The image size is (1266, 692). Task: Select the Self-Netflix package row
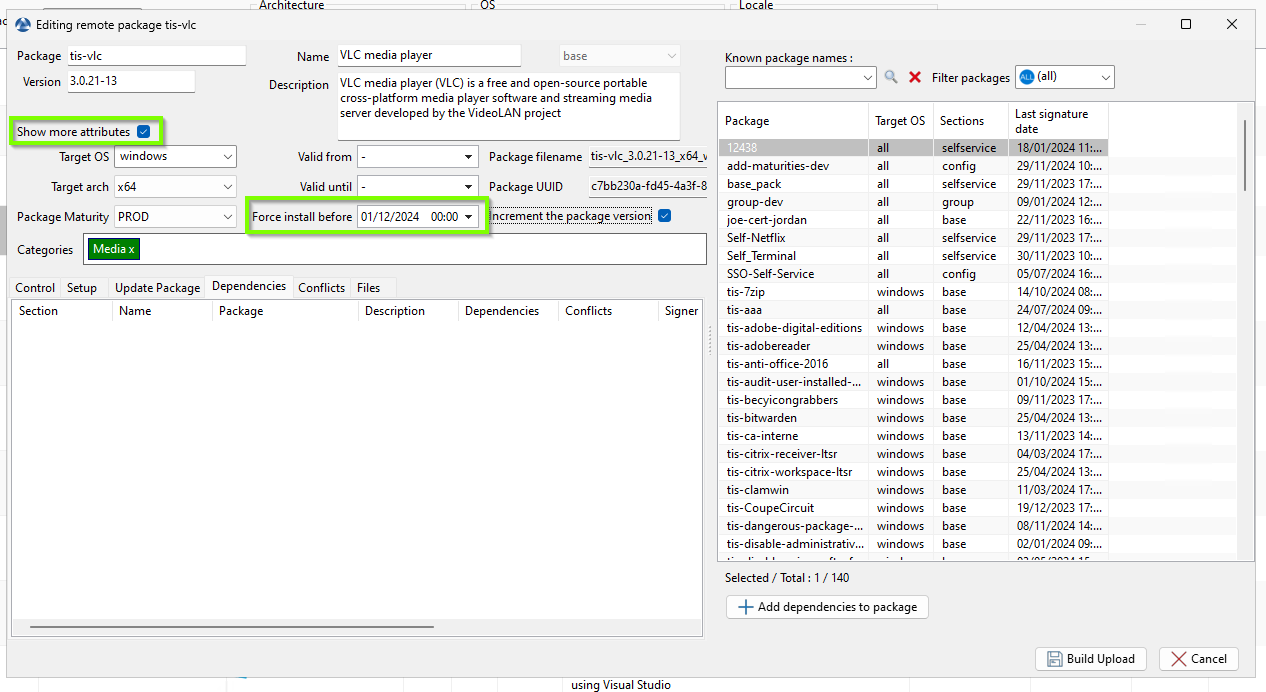913,238
